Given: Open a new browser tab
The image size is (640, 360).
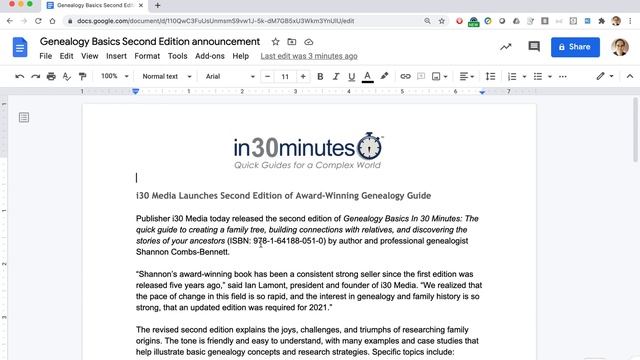Looking at the screenshot, I should 158,5.
